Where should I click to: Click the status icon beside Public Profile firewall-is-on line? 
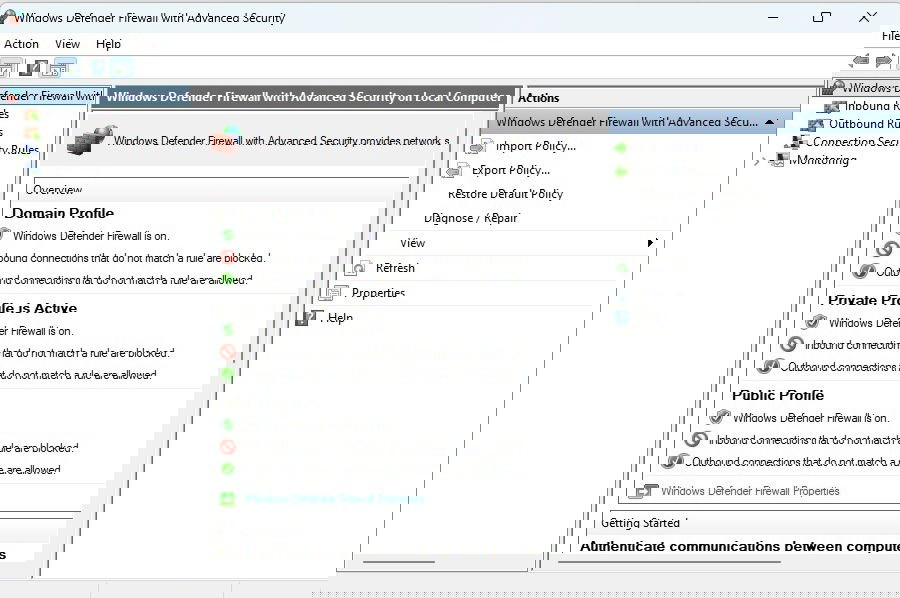[720, 417]
